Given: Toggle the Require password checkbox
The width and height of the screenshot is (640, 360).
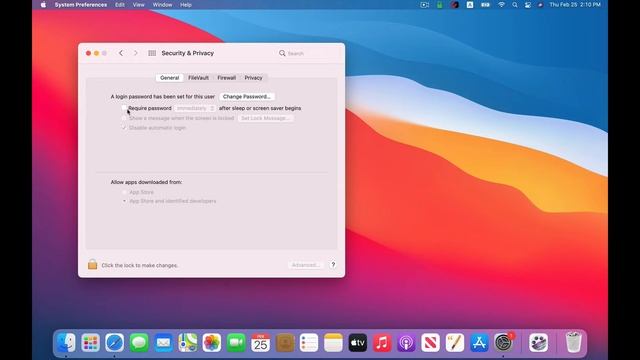Looking at the screenshot, I should 124,108.
